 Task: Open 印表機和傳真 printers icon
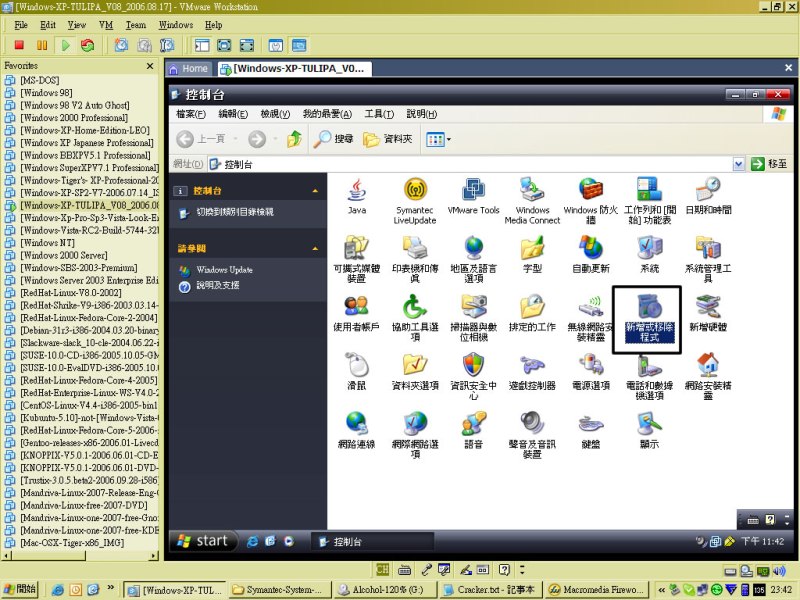(x=415, y=248)
